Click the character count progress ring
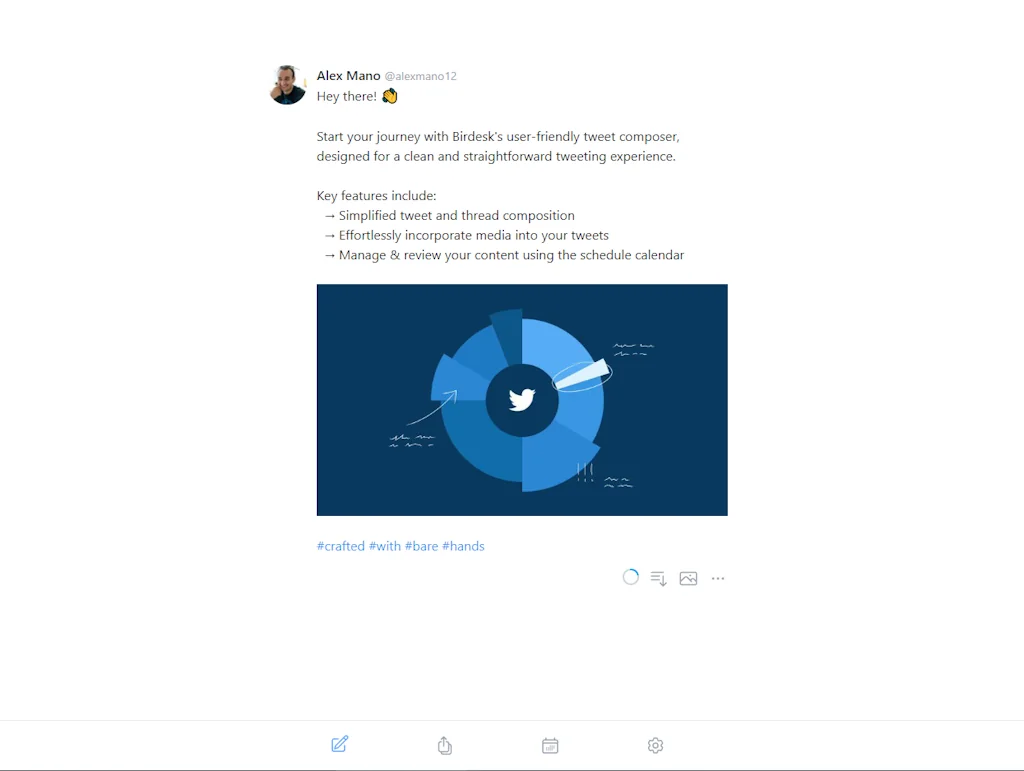Viewport: 1024px width, 771px height. [x=630, y=577]
